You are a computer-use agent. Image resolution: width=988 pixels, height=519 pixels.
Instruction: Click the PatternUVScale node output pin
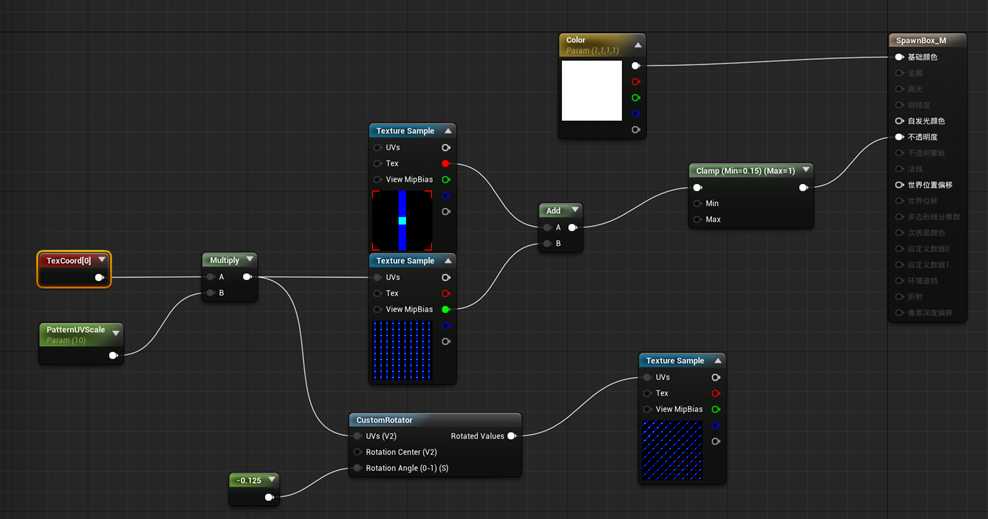click(x=113, y=355)
